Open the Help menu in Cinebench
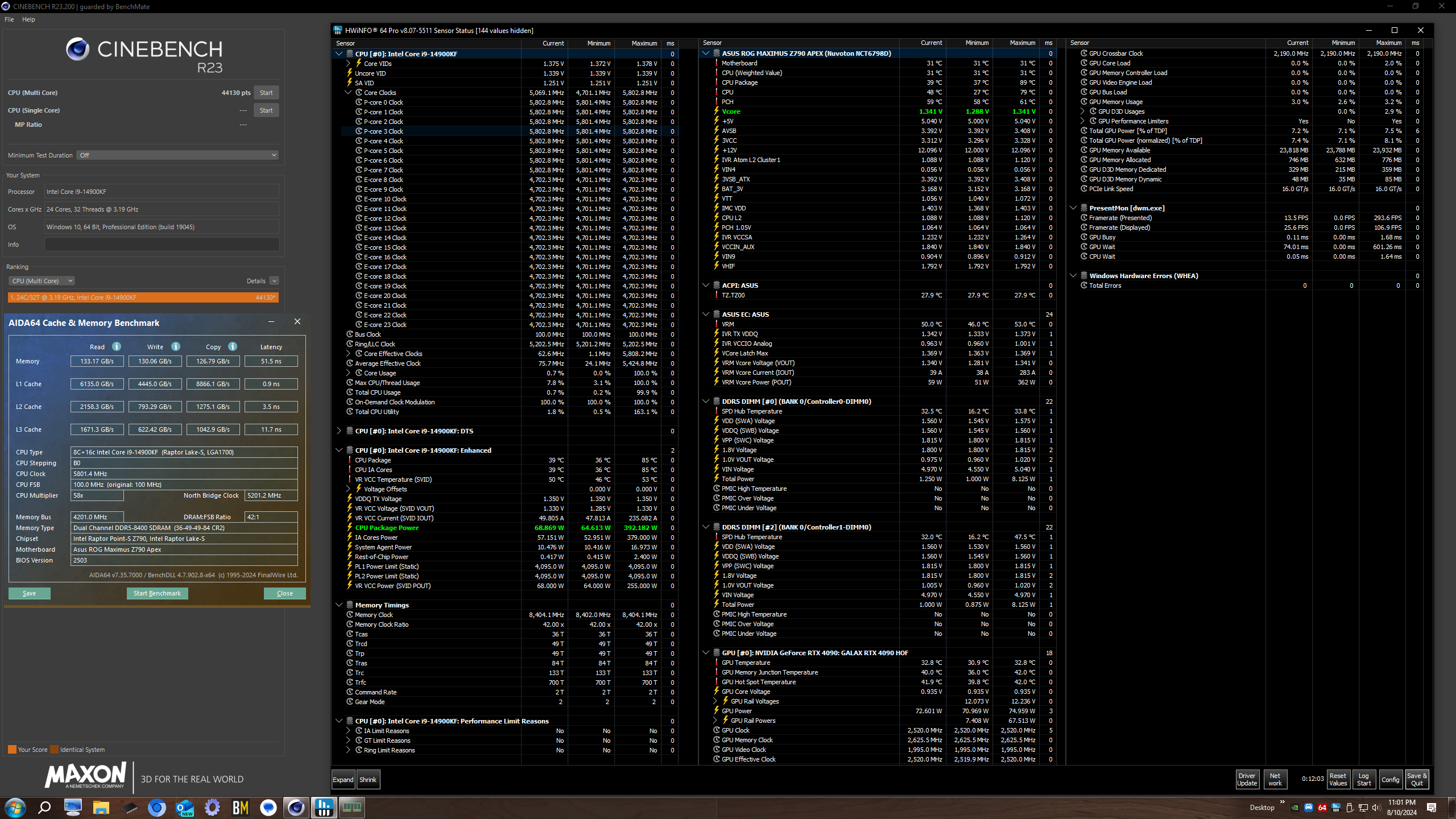Screen dimensions: 1456x819 click(x=28, y=19)
